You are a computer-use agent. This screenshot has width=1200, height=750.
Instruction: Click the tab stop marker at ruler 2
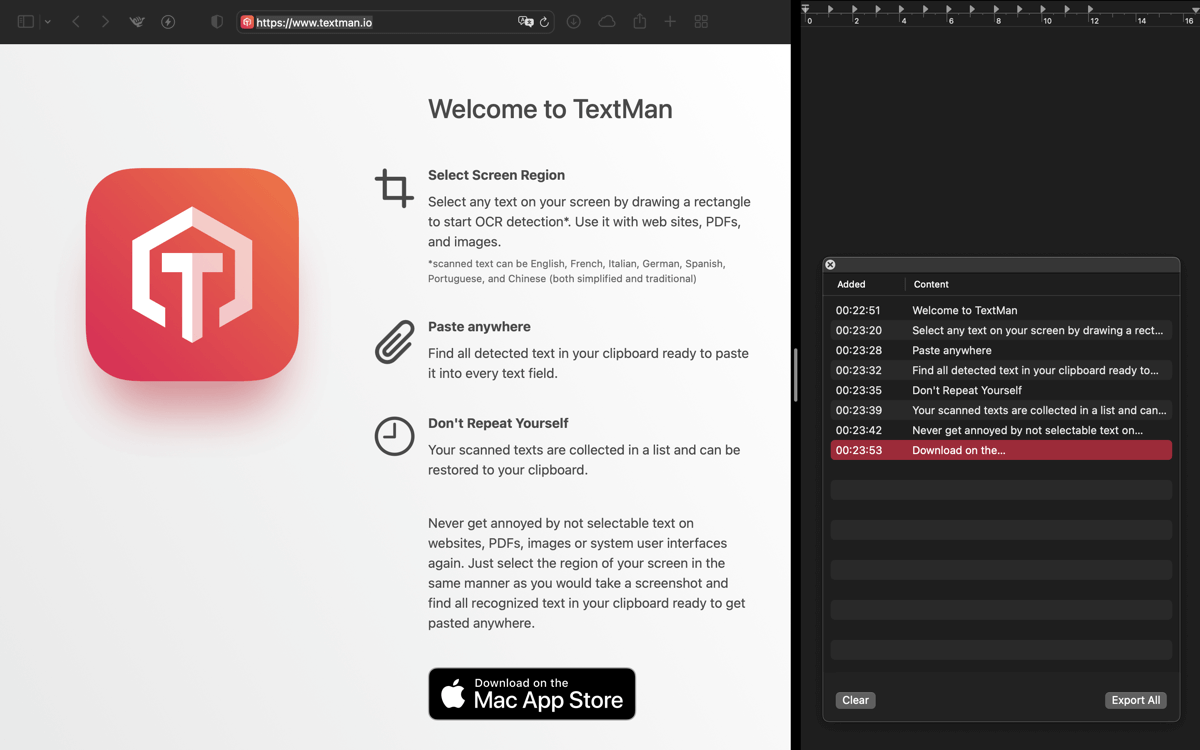[x=855, y=9]
